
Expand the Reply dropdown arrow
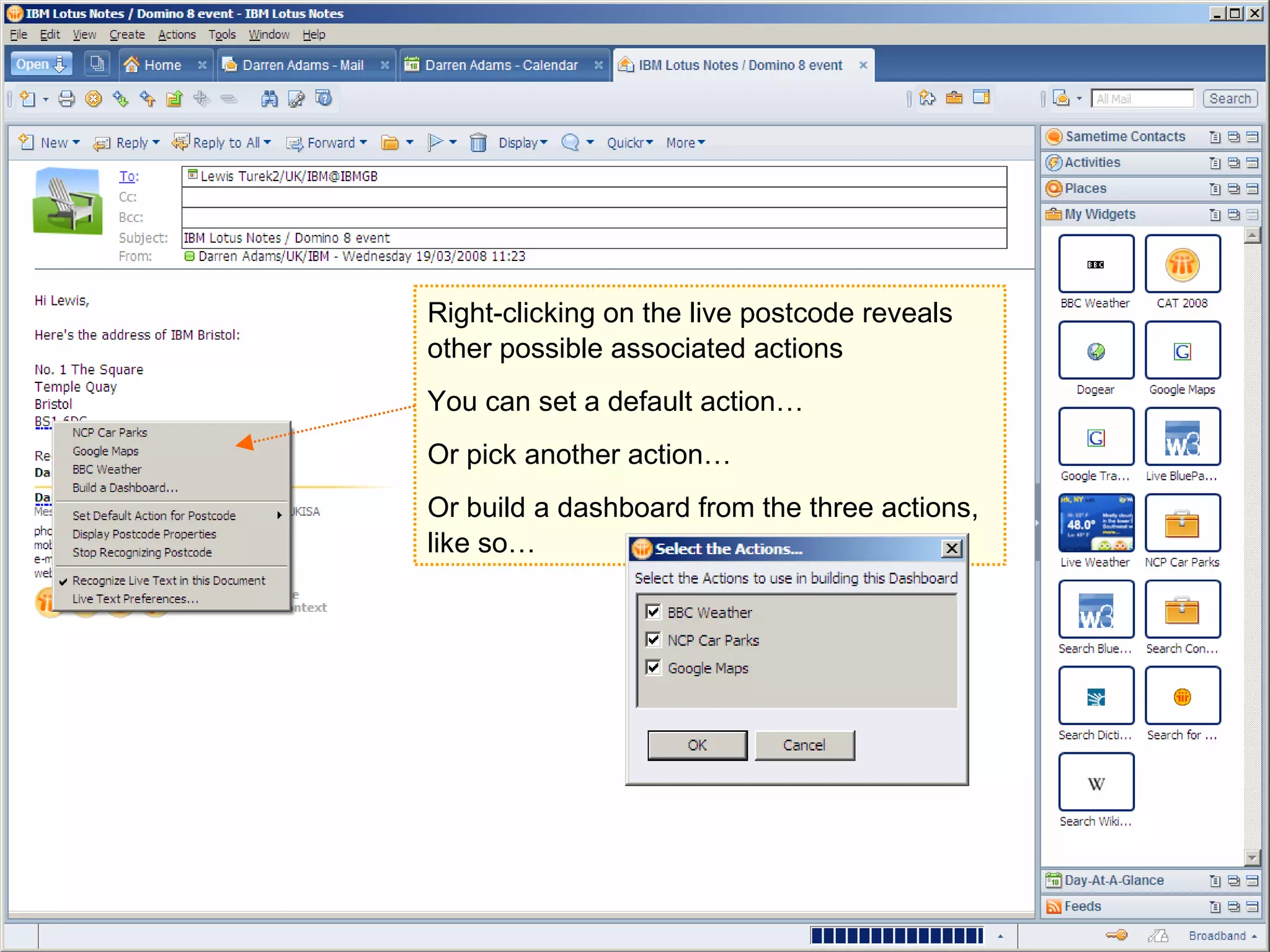click(x=156, y=143)
